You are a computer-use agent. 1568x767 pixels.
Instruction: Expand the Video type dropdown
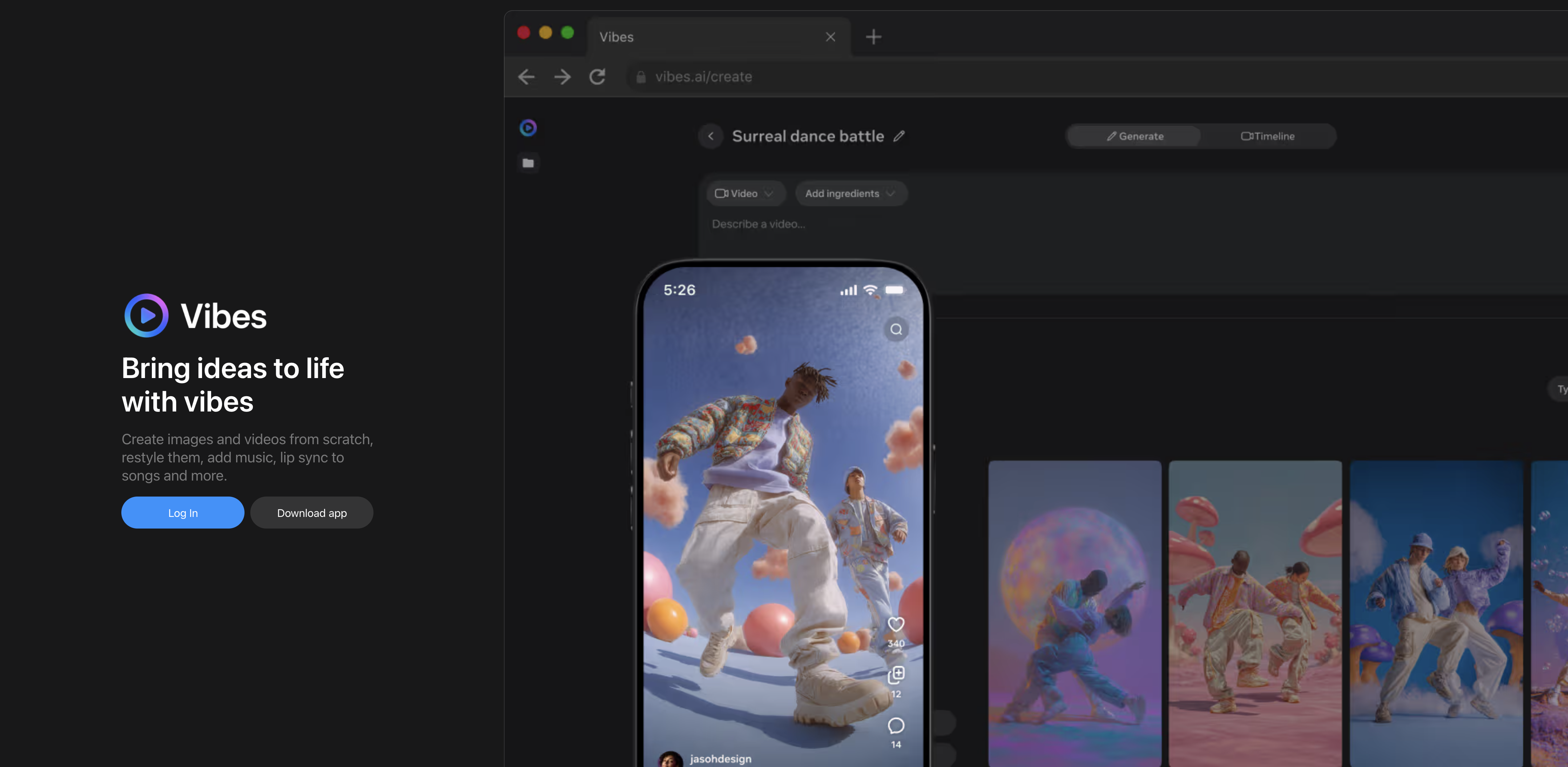tap(744, 193)
